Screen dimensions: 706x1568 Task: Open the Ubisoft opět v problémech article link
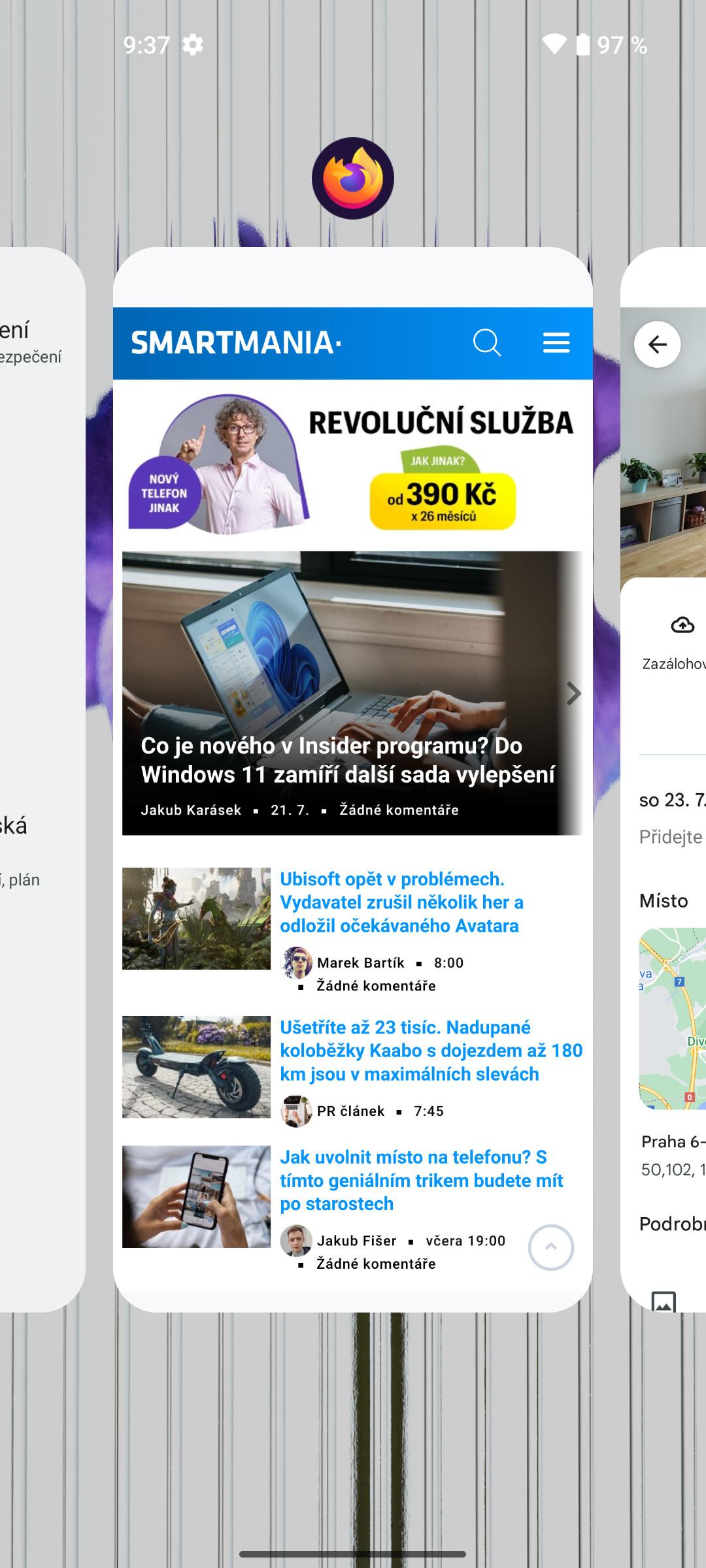pos(401,902)
